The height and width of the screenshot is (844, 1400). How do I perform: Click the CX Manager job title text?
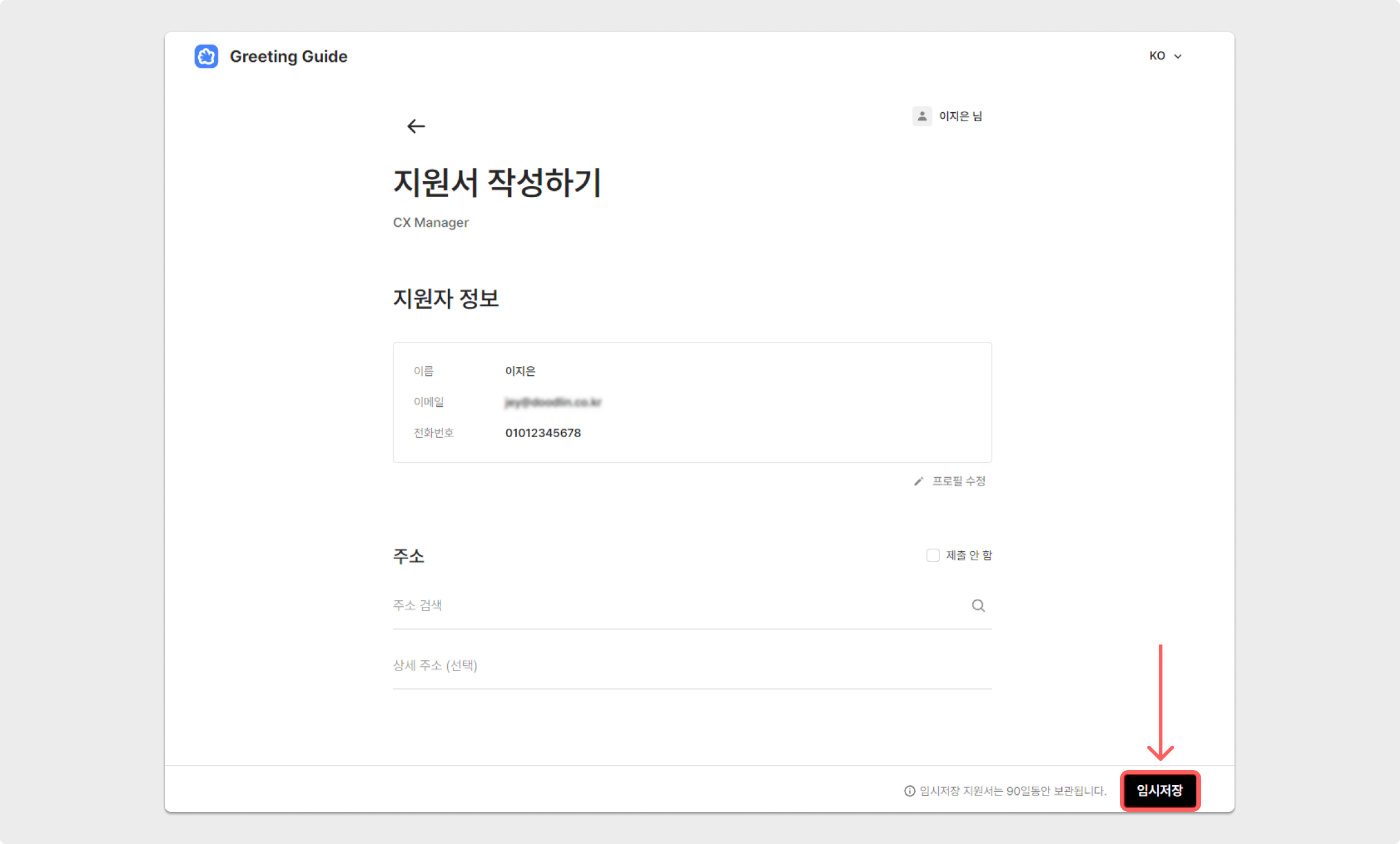[x=430, y=223]
